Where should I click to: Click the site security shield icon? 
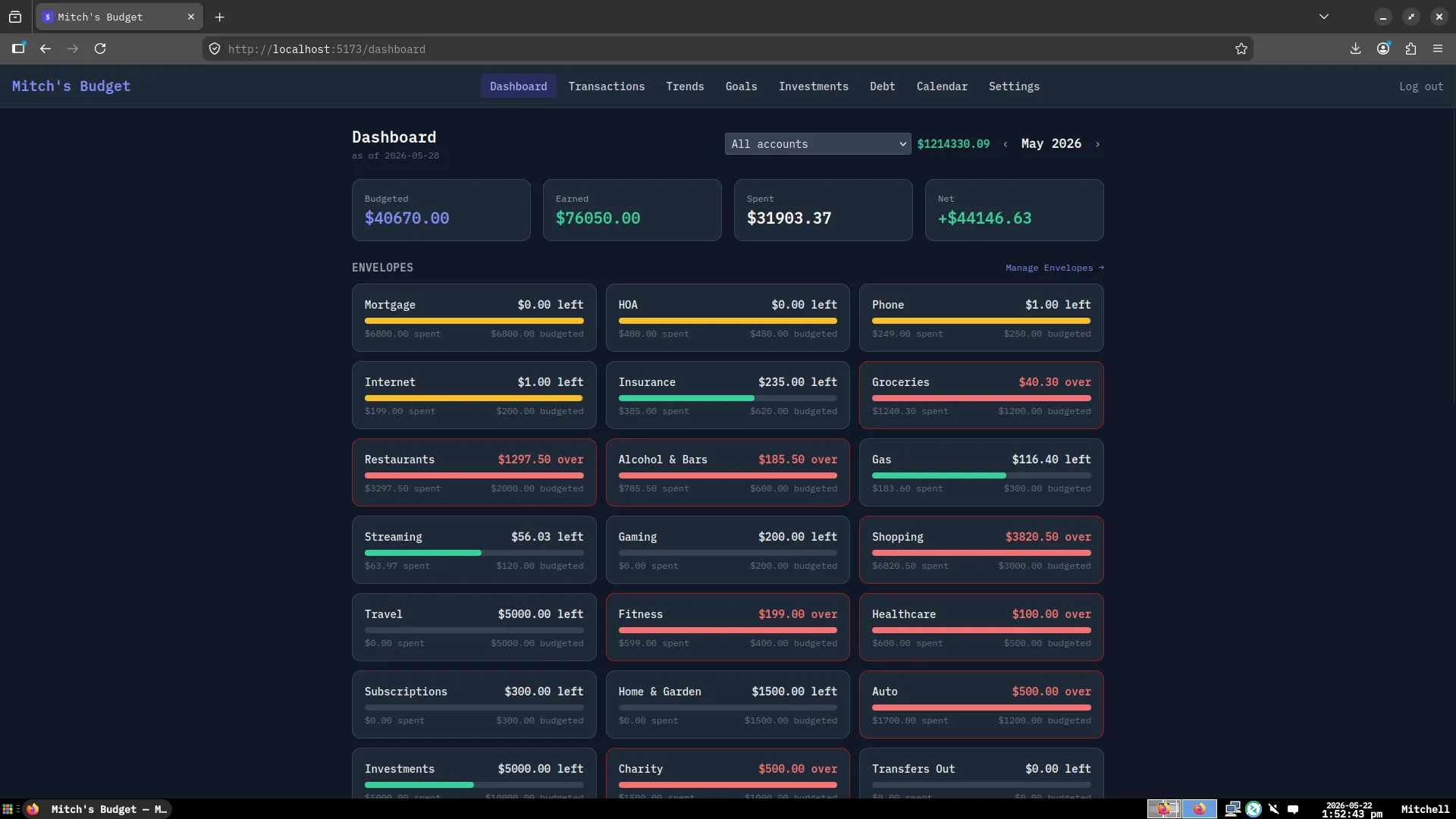[x=215, y=49]
